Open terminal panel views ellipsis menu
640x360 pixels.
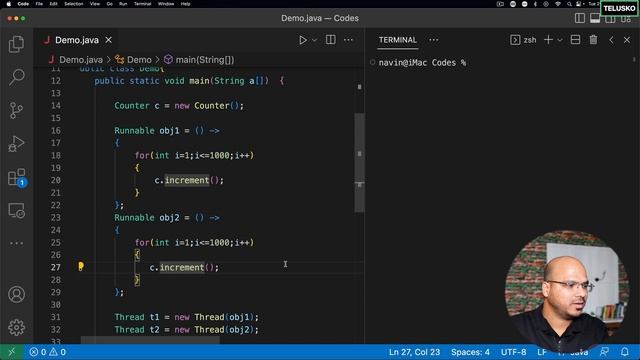[x=433, y=40]
